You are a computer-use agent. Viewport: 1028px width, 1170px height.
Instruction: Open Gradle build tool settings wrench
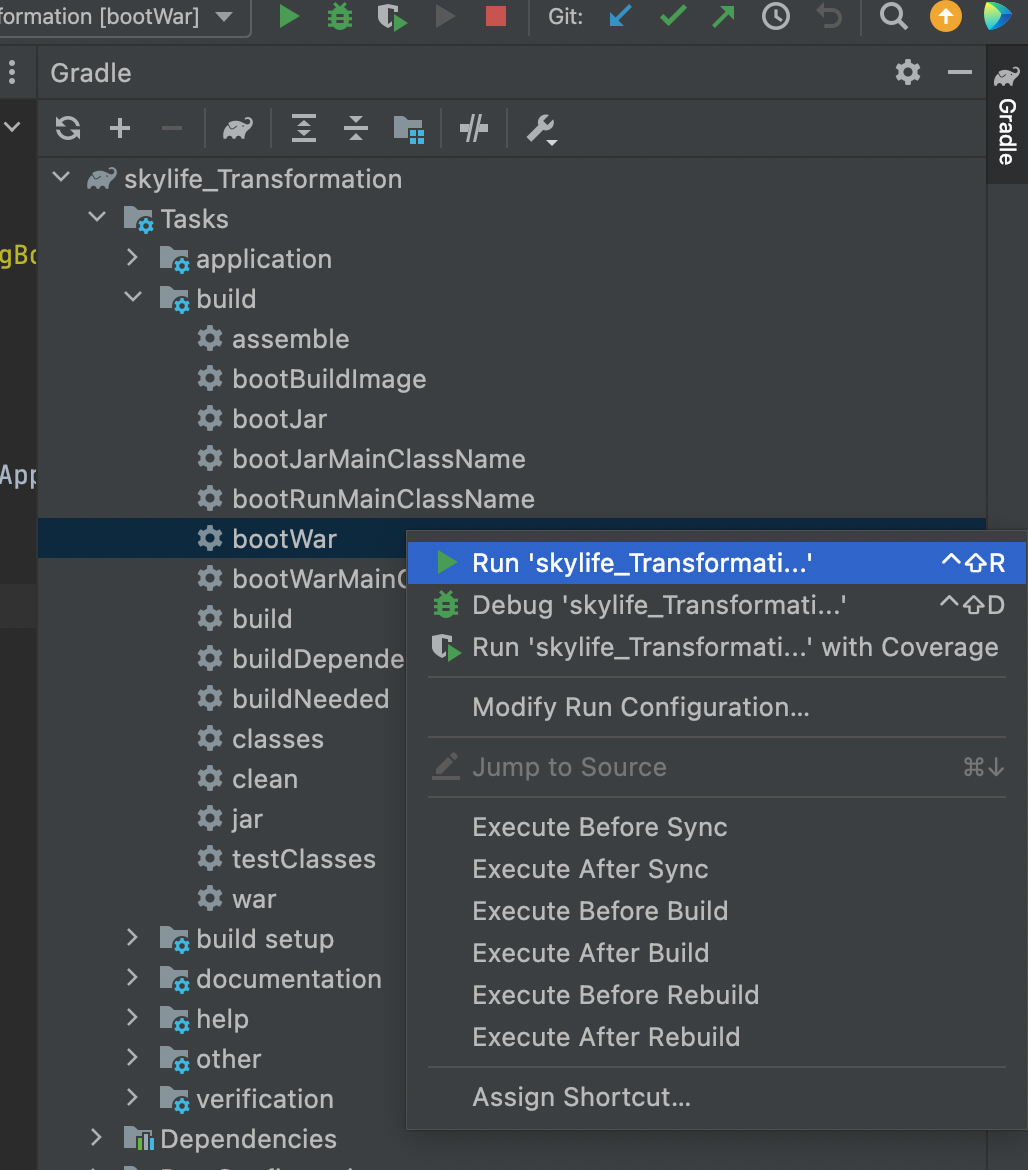point(542,129)
